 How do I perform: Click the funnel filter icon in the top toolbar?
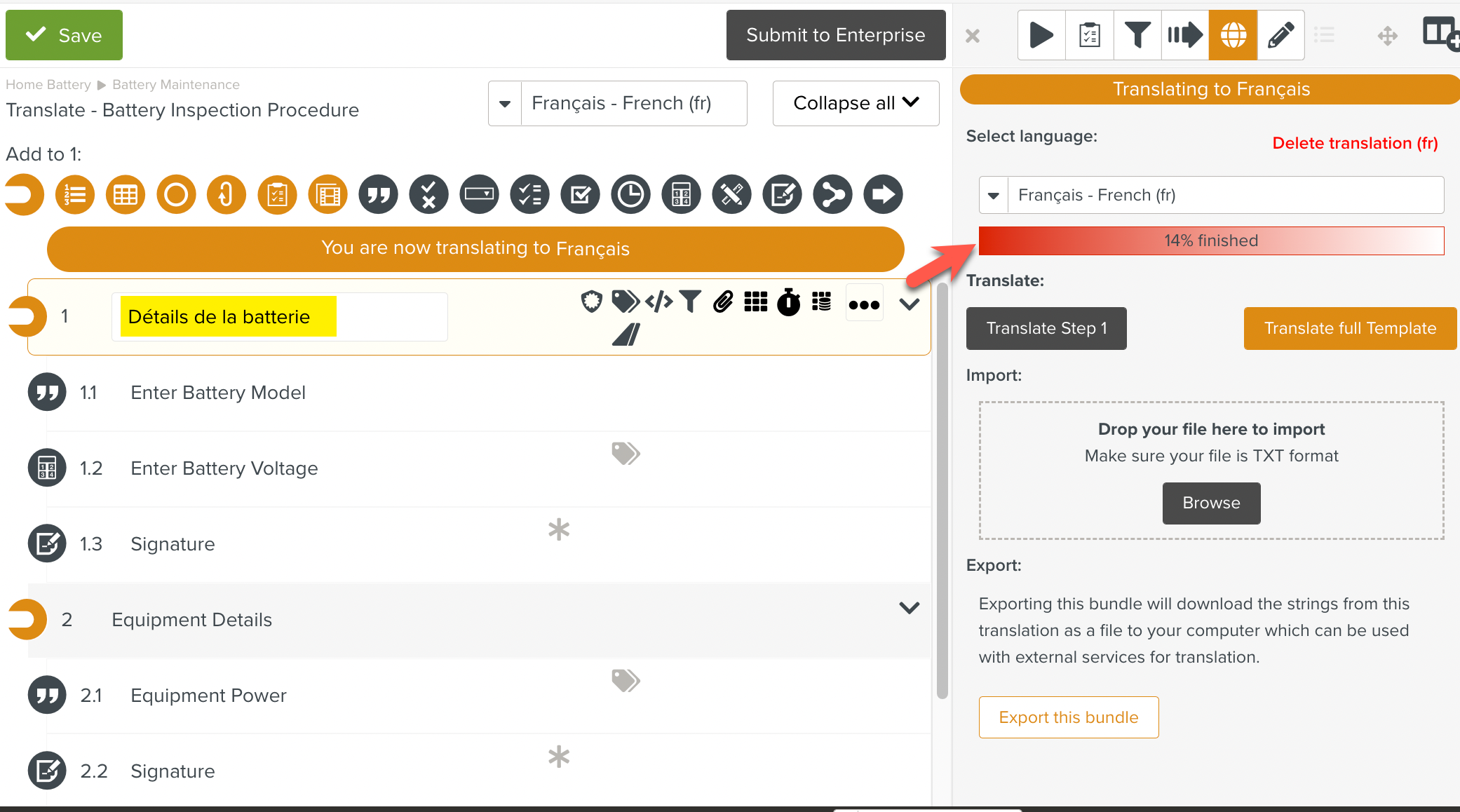click(1137, 35)
